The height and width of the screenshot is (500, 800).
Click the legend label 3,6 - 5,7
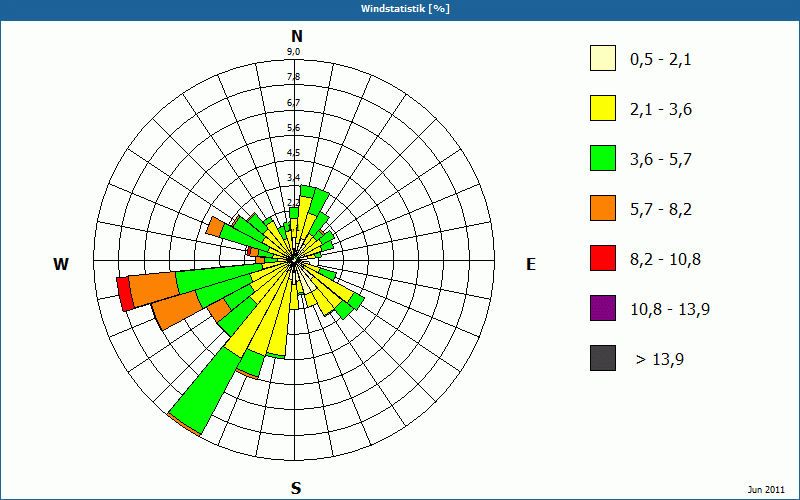(x=661, y=160)
